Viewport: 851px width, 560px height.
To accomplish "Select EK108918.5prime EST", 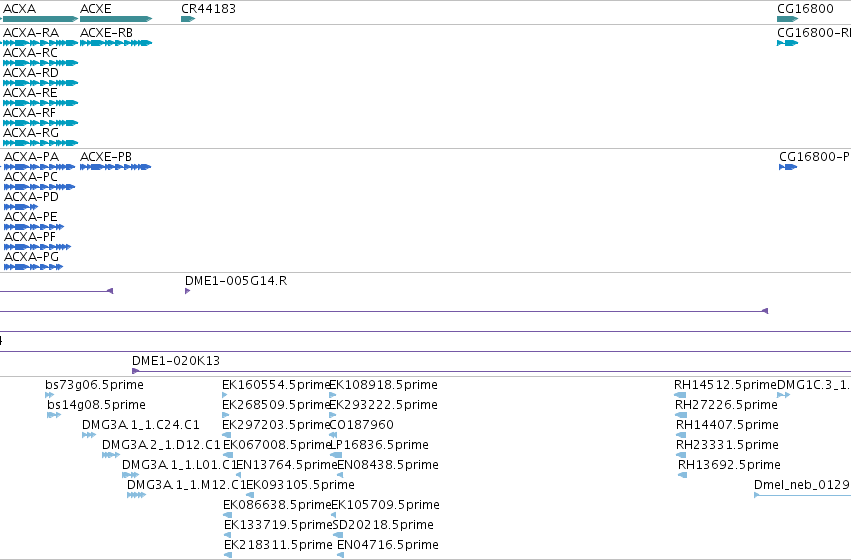I will click(332, 395).
